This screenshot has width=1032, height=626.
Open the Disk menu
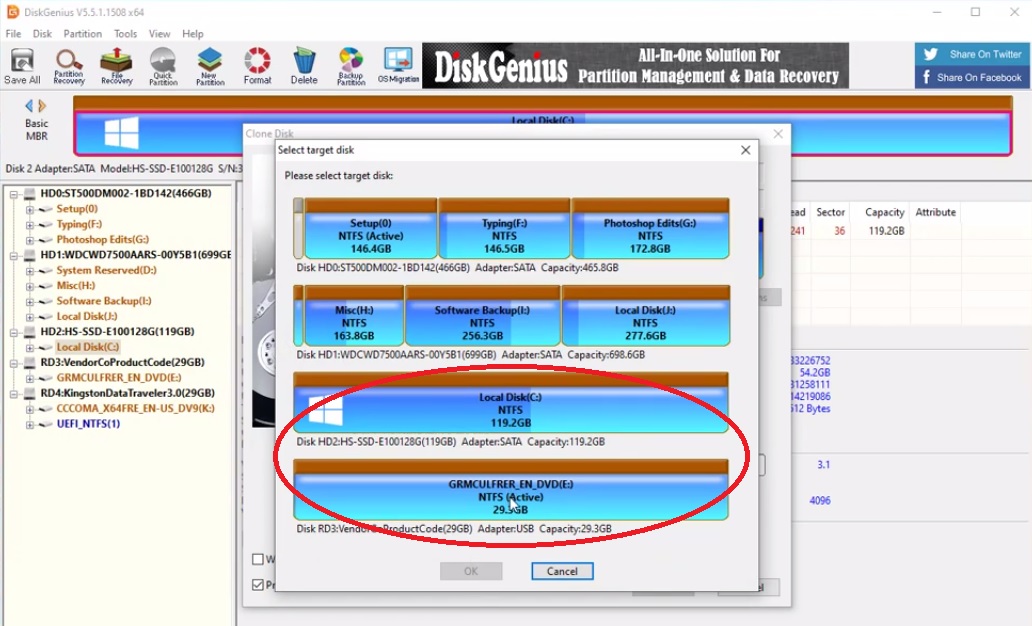point(42,33)
